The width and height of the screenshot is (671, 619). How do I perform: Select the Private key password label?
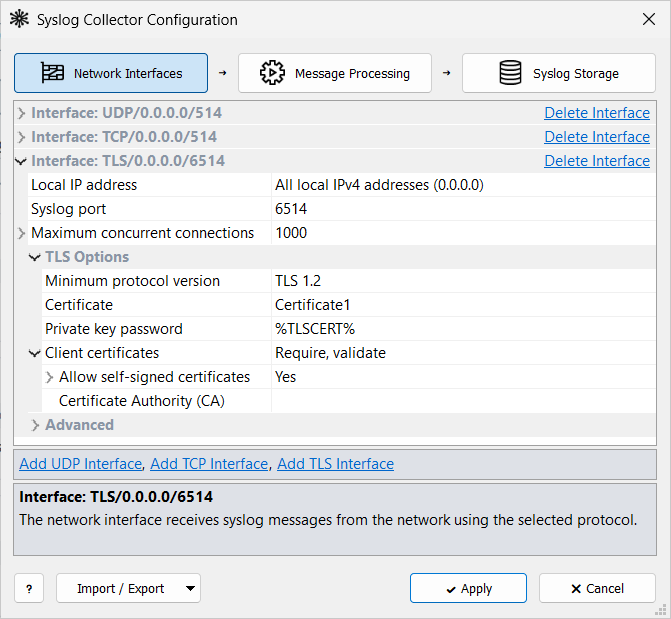coord(114,329)
